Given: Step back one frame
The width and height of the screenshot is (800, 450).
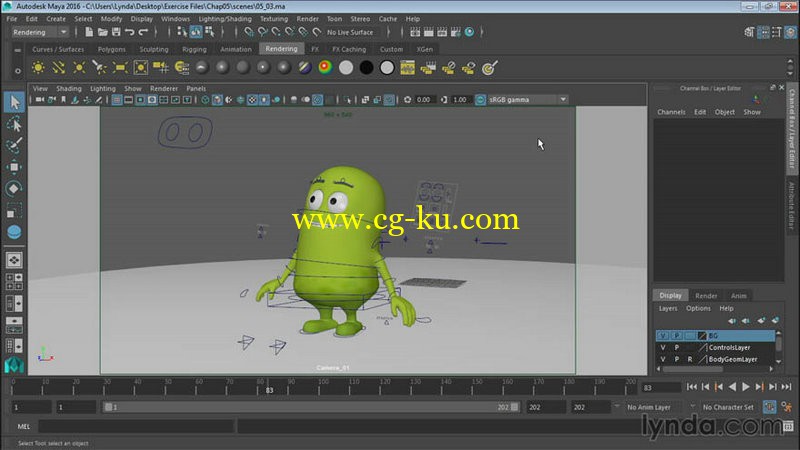Looking at the screenshot, I should (705, 387).
